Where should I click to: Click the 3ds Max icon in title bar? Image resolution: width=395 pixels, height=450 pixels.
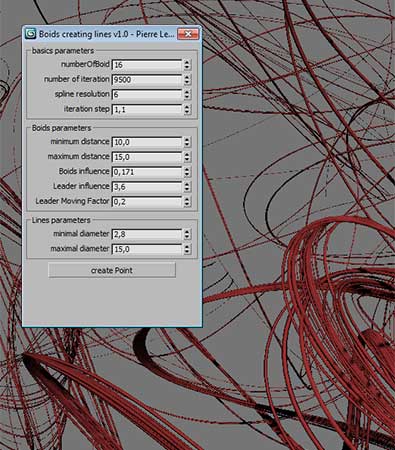coord(31,34)
